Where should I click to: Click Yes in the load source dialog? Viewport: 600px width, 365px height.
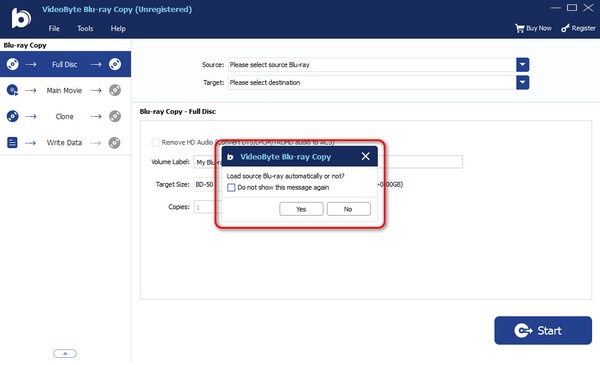(301, 209)
